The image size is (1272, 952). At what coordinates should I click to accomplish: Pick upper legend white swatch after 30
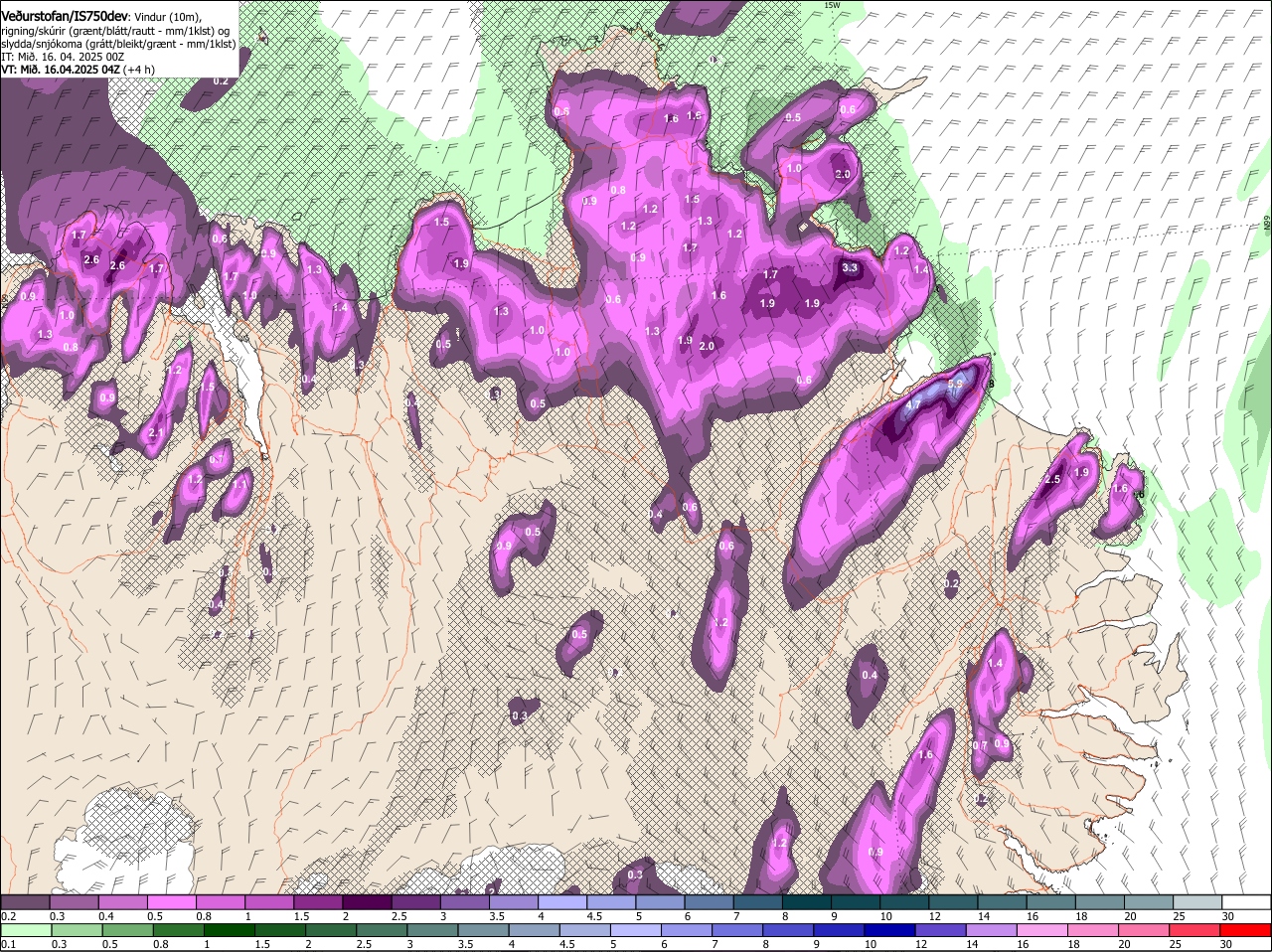coord(1246,901)
